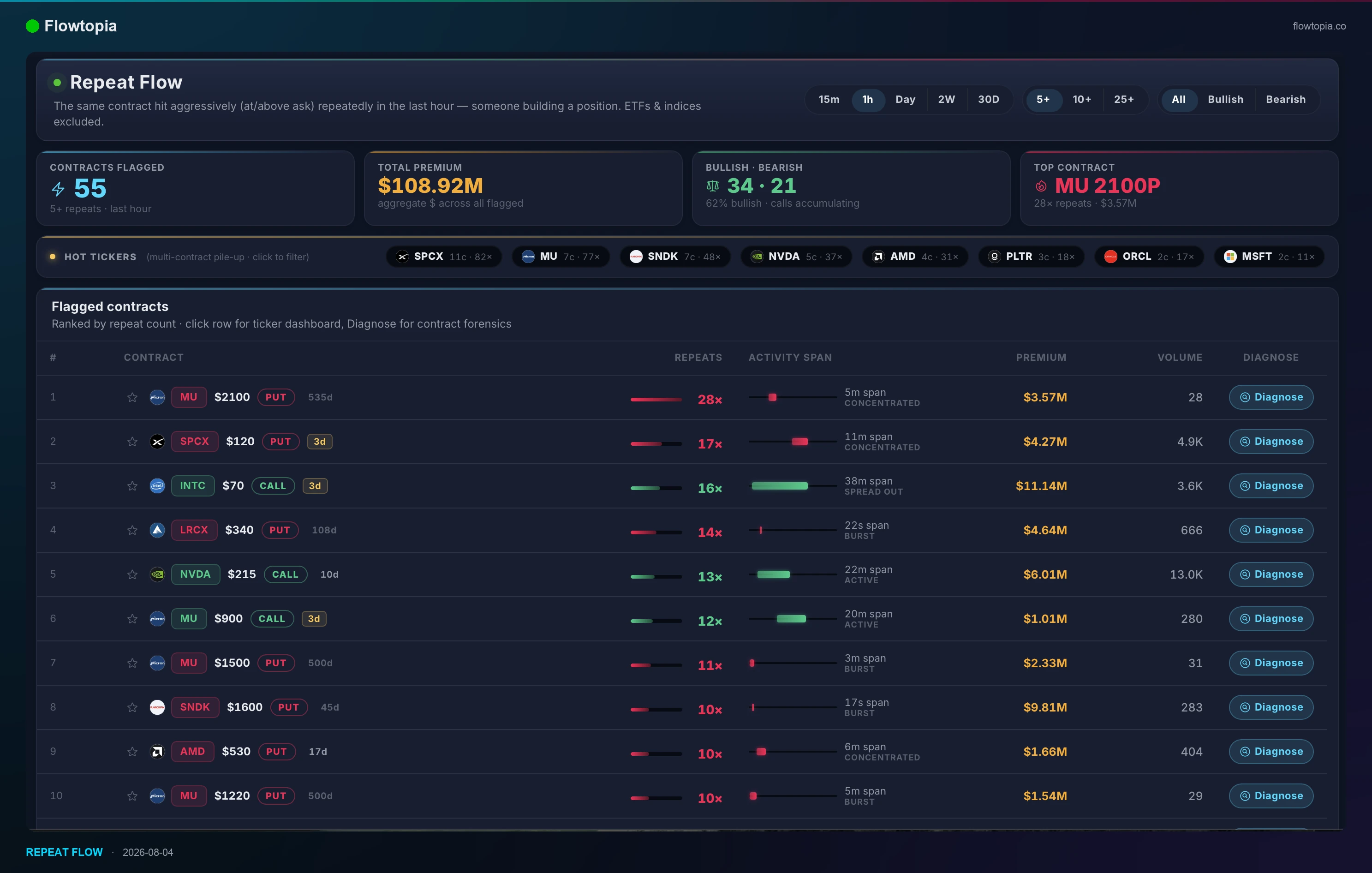The image size is (1372, 873).
Task: Filter to Bullish contracts only
Action: coord(1226,100)
